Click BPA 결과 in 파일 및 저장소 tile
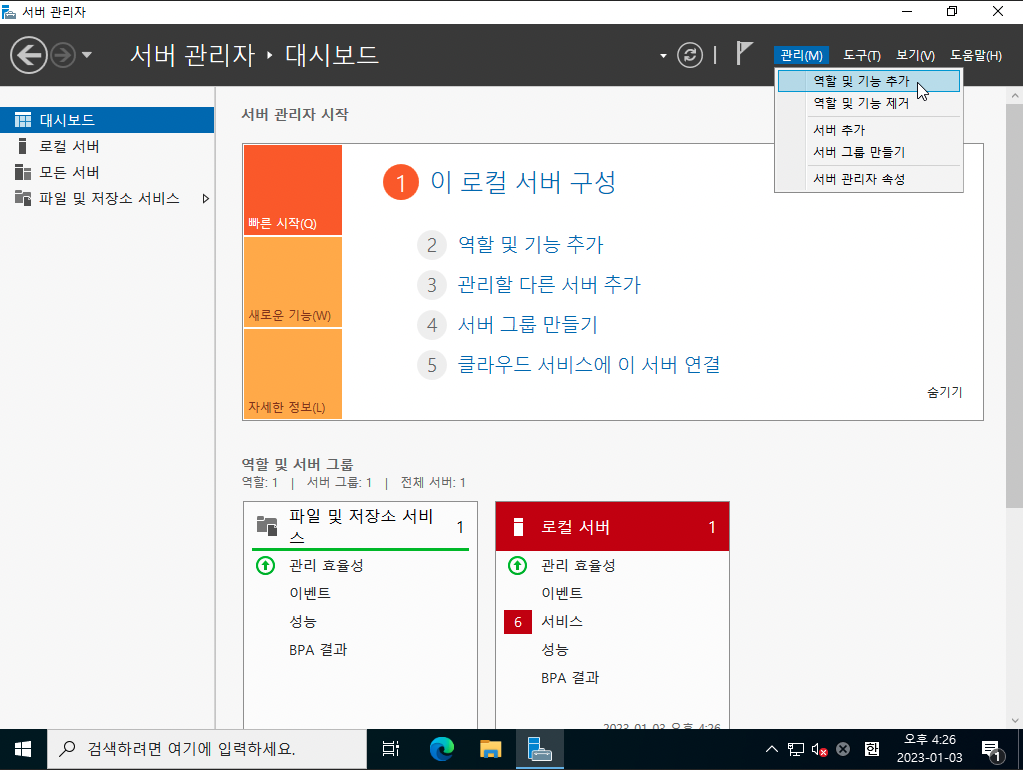This screenshot has width=1023, height=770. point(318,650)
